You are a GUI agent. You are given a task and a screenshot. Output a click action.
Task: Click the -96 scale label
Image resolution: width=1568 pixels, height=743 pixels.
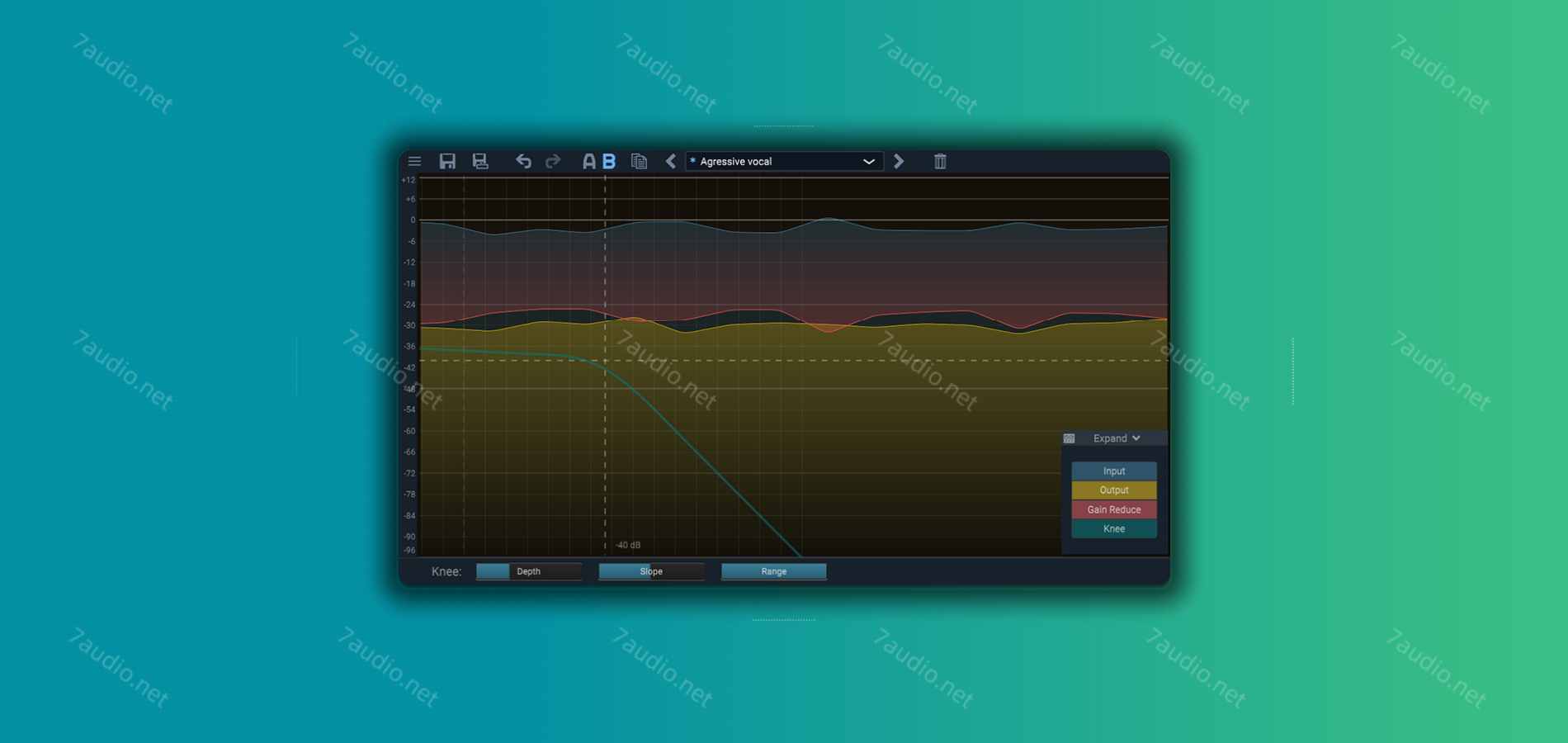pyautogui.click(x=409, y=550)
